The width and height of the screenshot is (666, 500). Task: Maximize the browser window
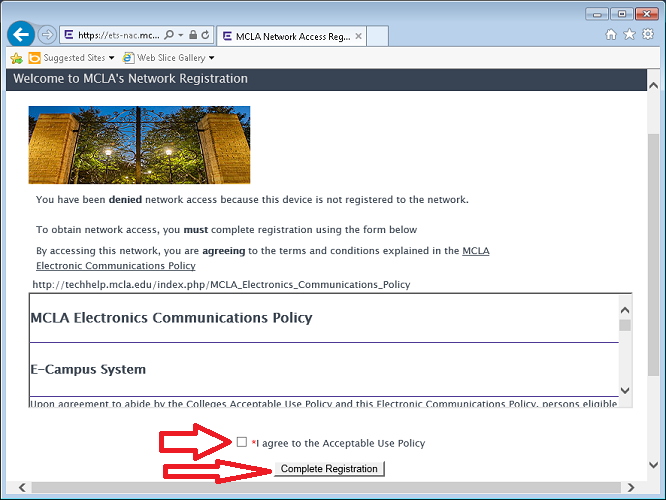622,14
